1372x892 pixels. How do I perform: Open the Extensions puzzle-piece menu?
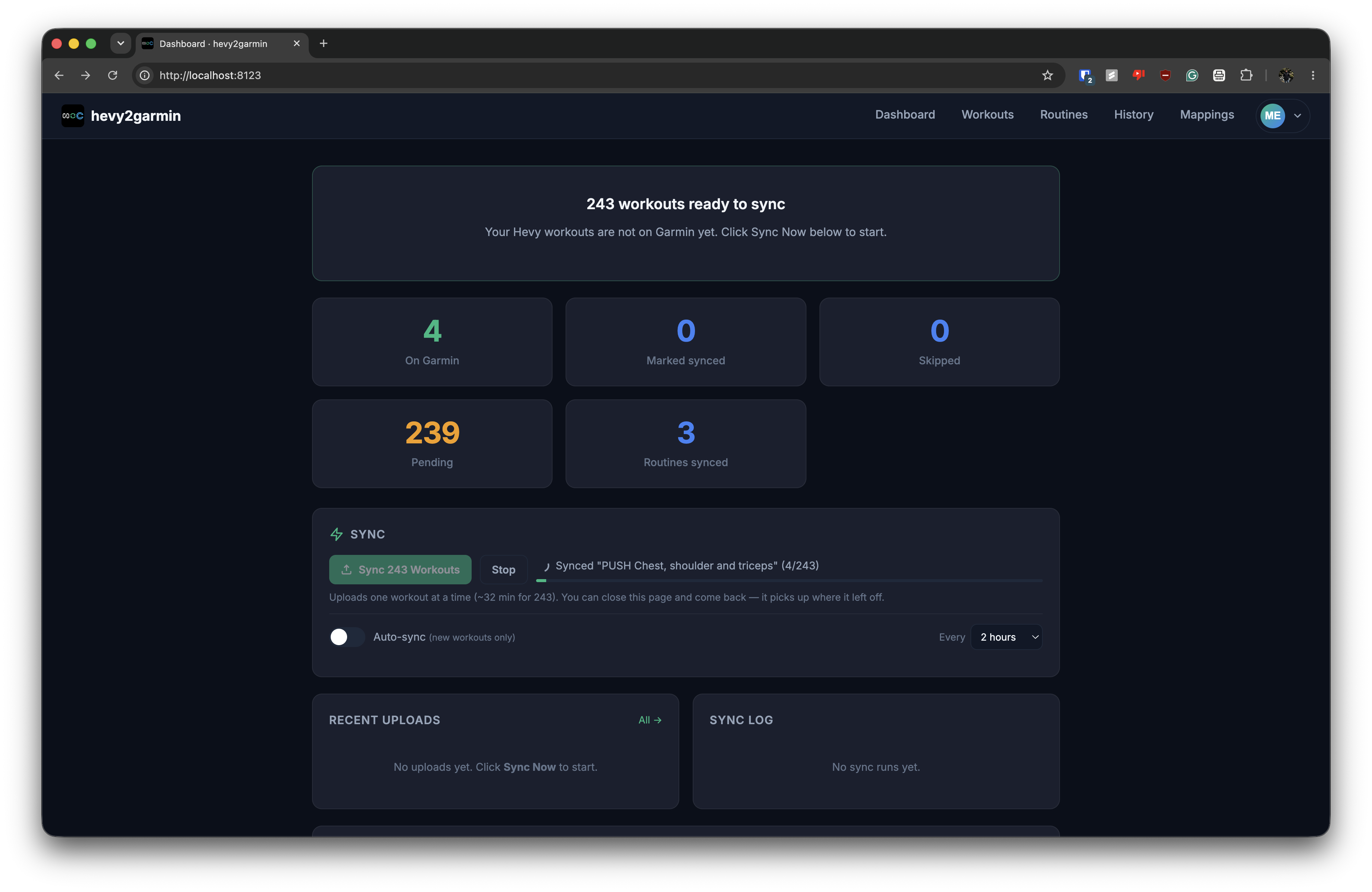(1246, 75)
